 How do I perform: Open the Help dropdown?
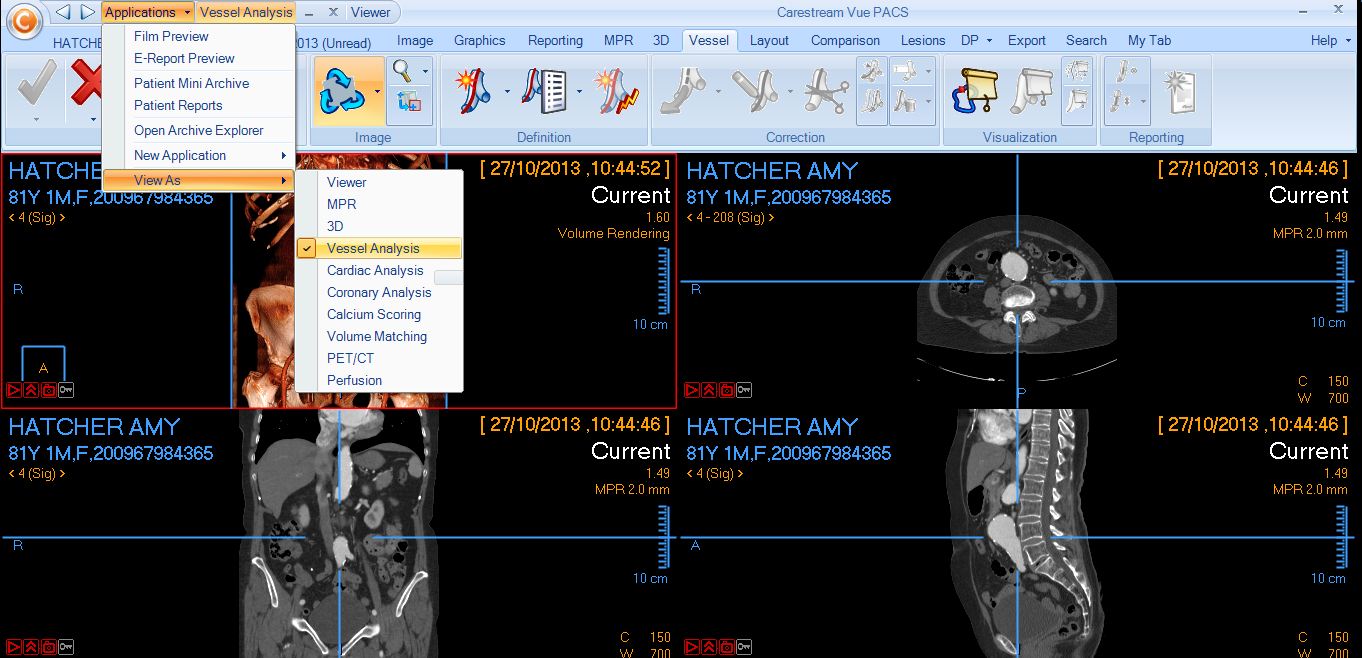1330,40
